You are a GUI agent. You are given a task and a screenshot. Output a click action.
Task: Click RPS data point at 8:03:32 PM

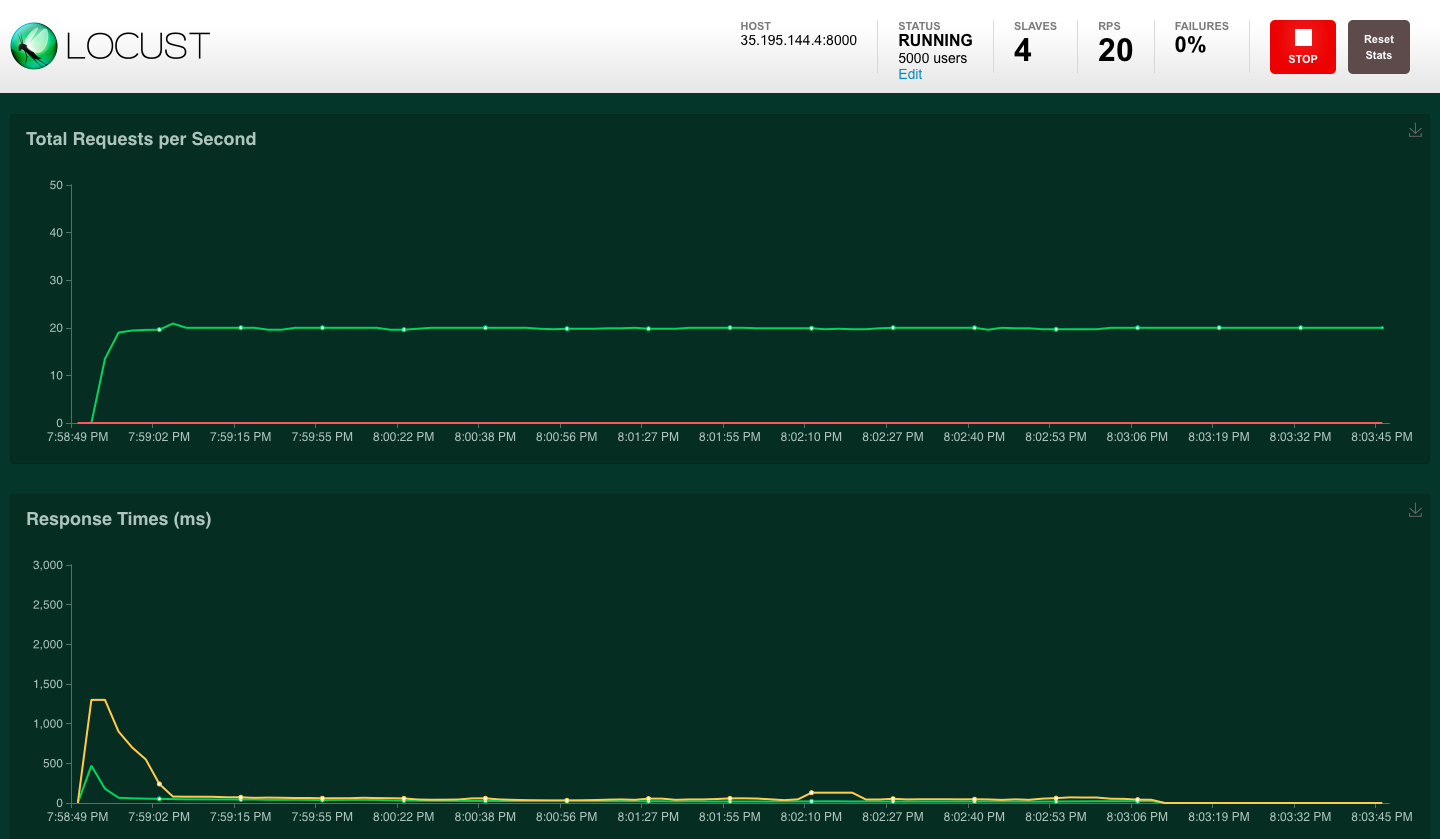coord(1300,327)
